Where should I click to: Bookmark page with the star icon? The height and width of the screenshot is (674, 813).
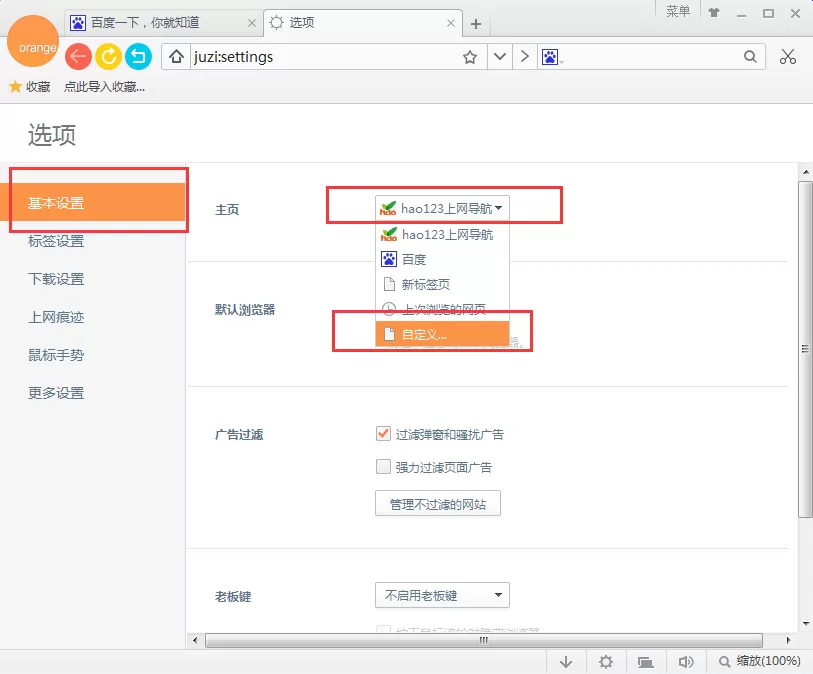pos(470,57)
